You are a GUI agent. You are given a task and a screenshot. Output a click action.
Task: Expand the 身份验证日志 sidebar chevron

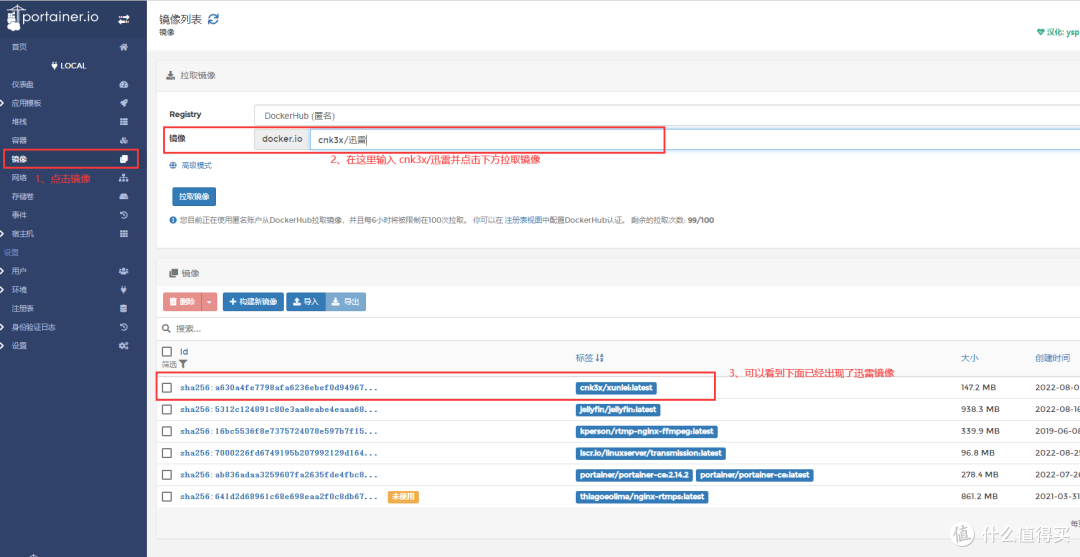tap(3, 326)
